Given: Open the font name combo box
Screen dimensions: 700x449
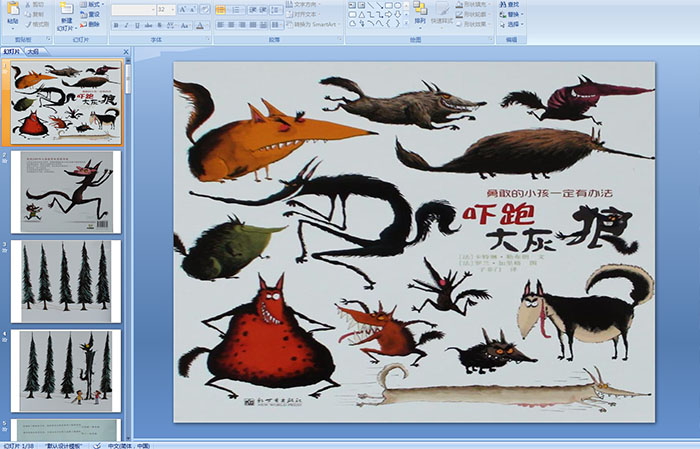Looking at the screenshot, I should pos(133,10).
